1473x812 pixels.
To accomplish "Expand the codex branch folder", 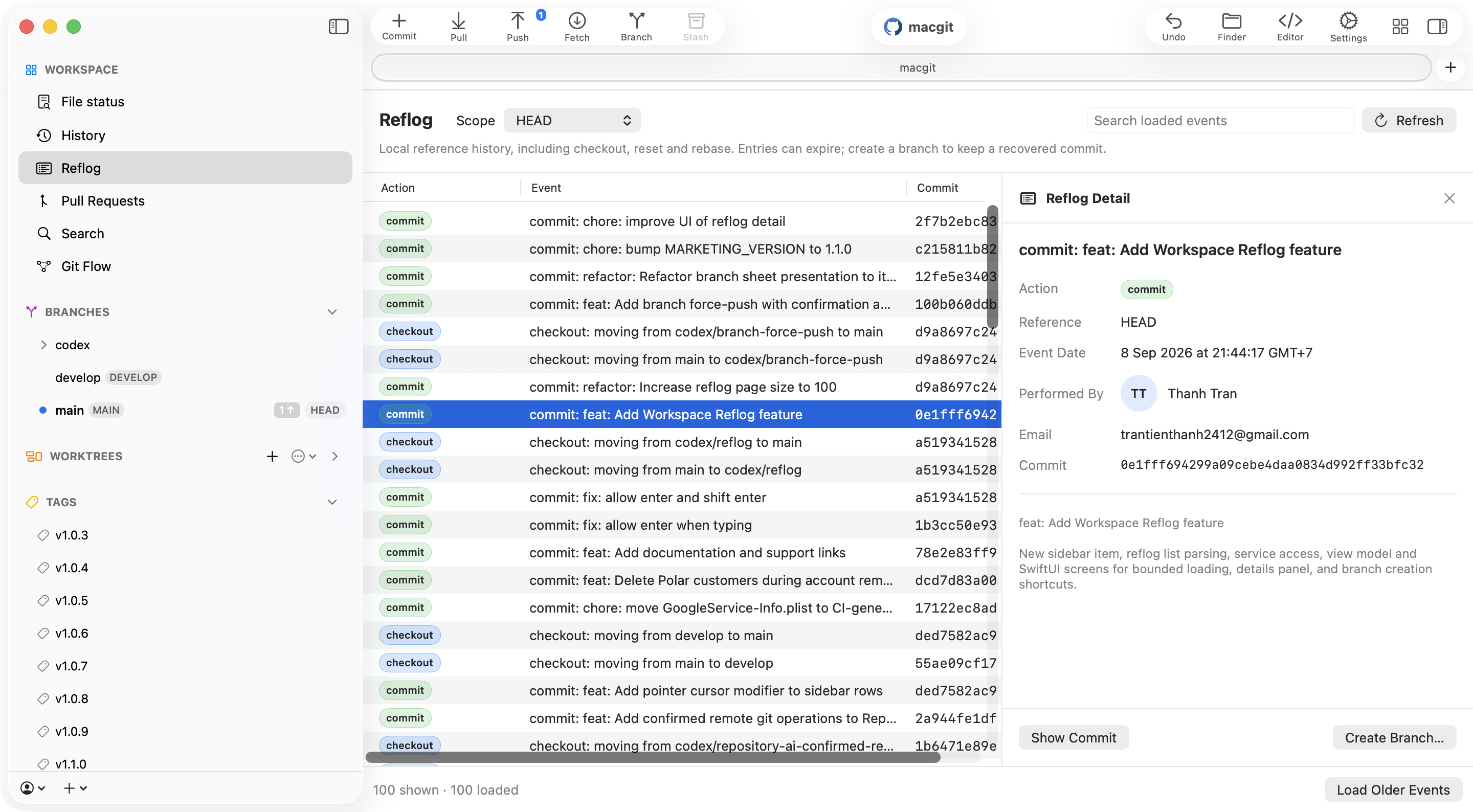I will tap(43, 344).
